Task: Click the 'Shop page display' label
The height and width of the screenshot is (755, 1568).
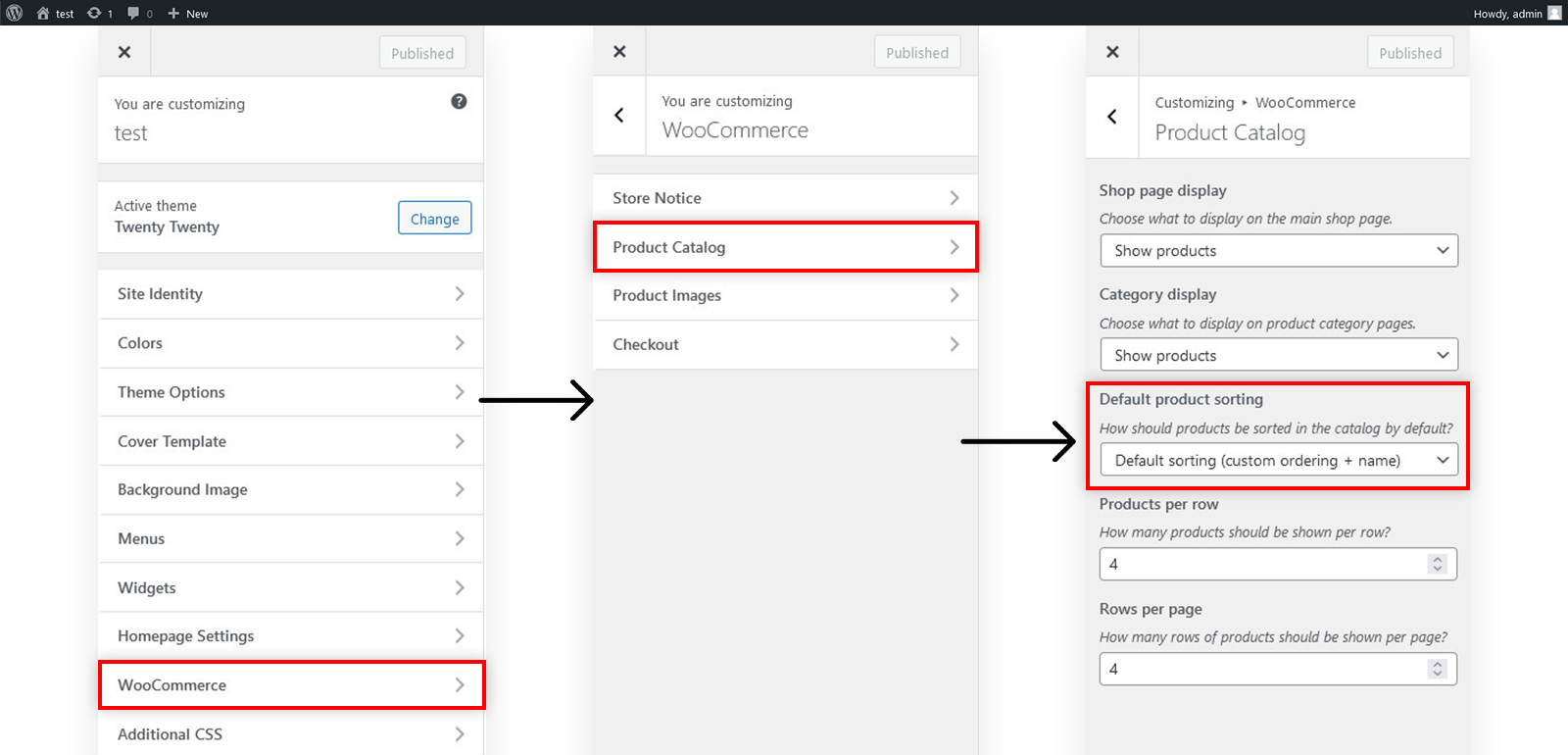Action: [1162, 190]
